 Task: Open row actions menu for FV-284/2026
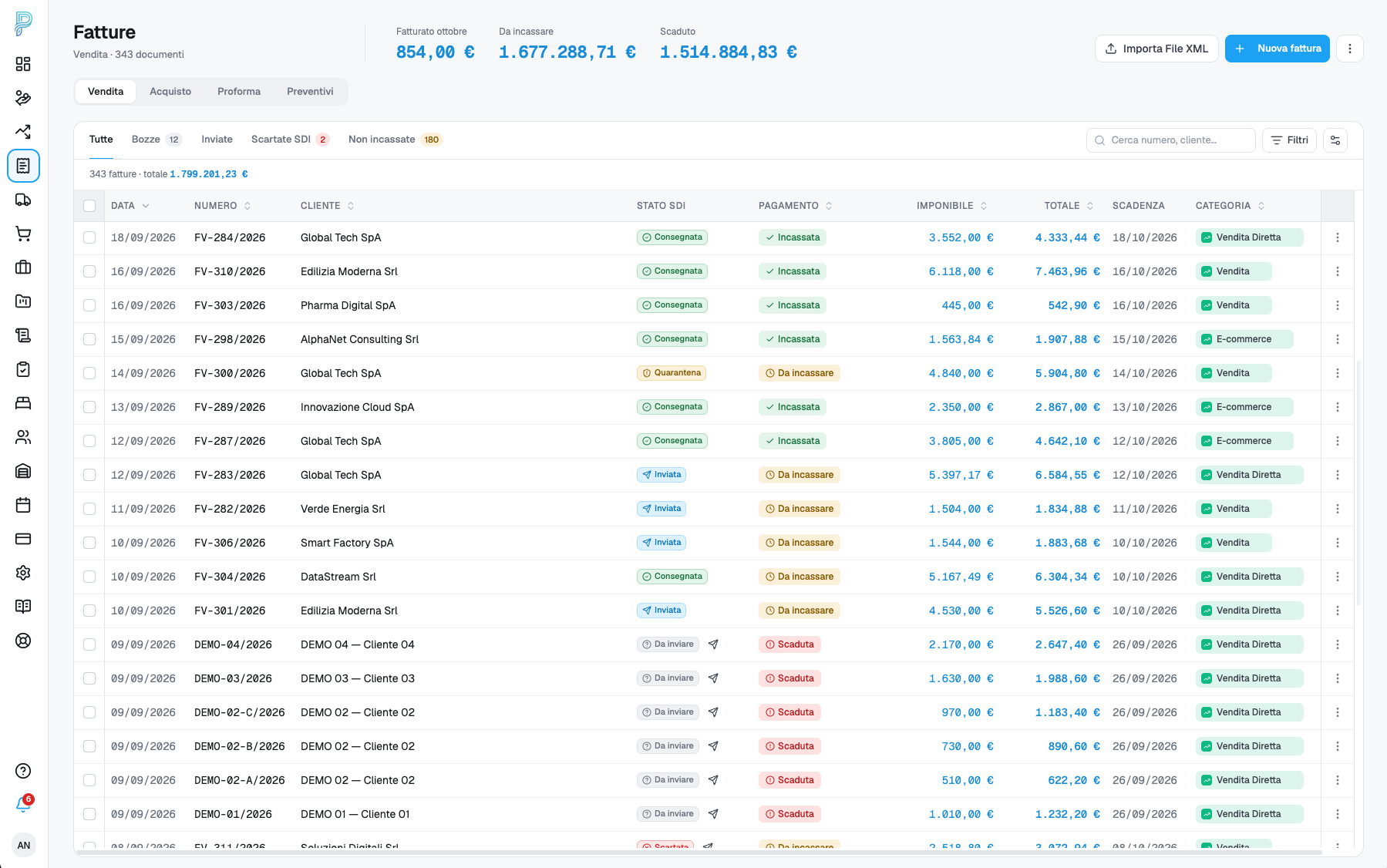1338,237
